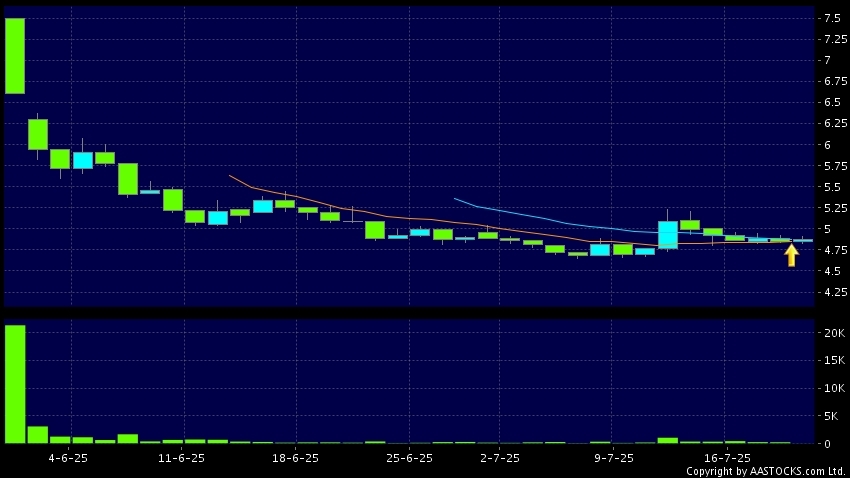Click the 15K volume axis label
This screenshot has width=850, height=478.
pyautogui.click(x=834, y=360)
